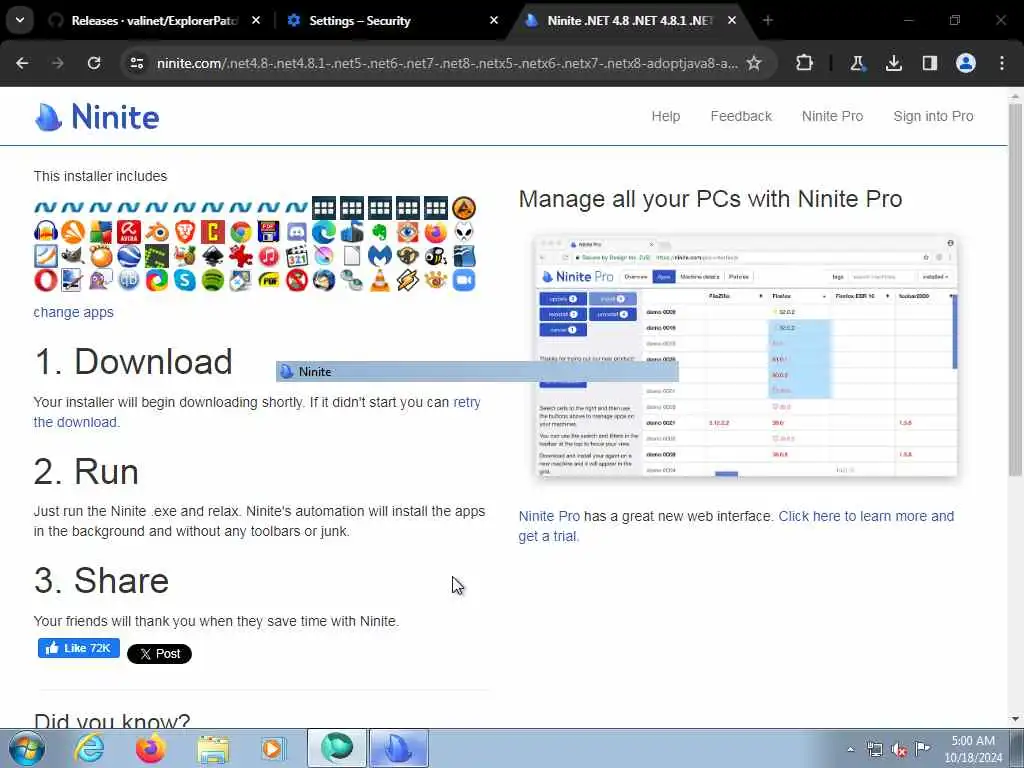
Task: Click the Malwarebytes blue icon
Action: 380,256
